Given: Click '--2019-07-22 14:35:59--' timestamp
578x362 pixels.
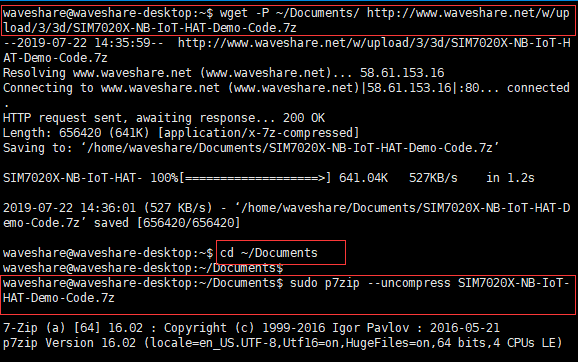Looking at the screenshot, I should click(x=83, y=43).
